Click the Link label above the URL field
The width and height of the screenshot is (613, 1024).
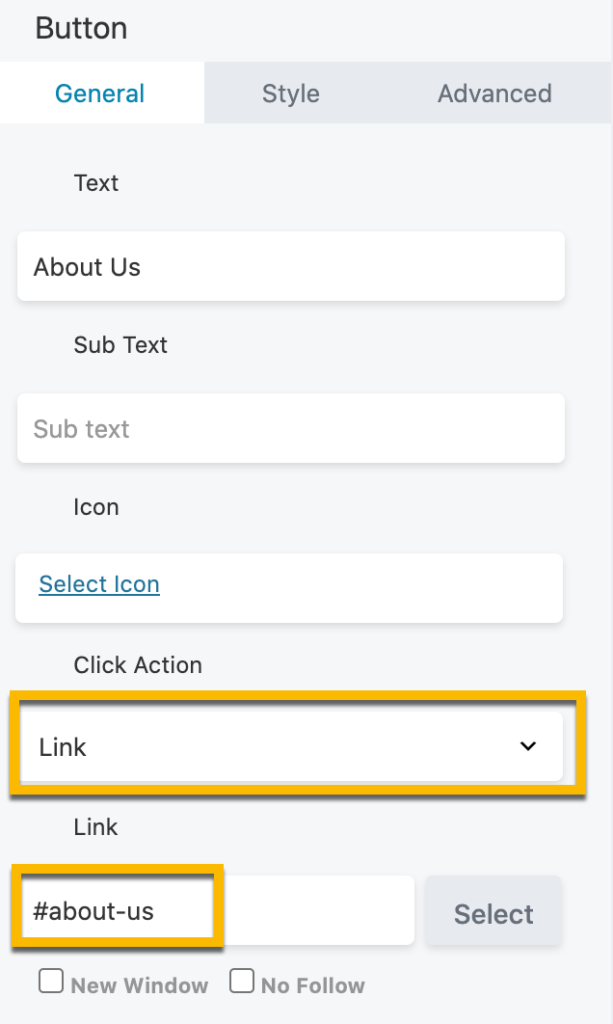(x=96, y=827)
